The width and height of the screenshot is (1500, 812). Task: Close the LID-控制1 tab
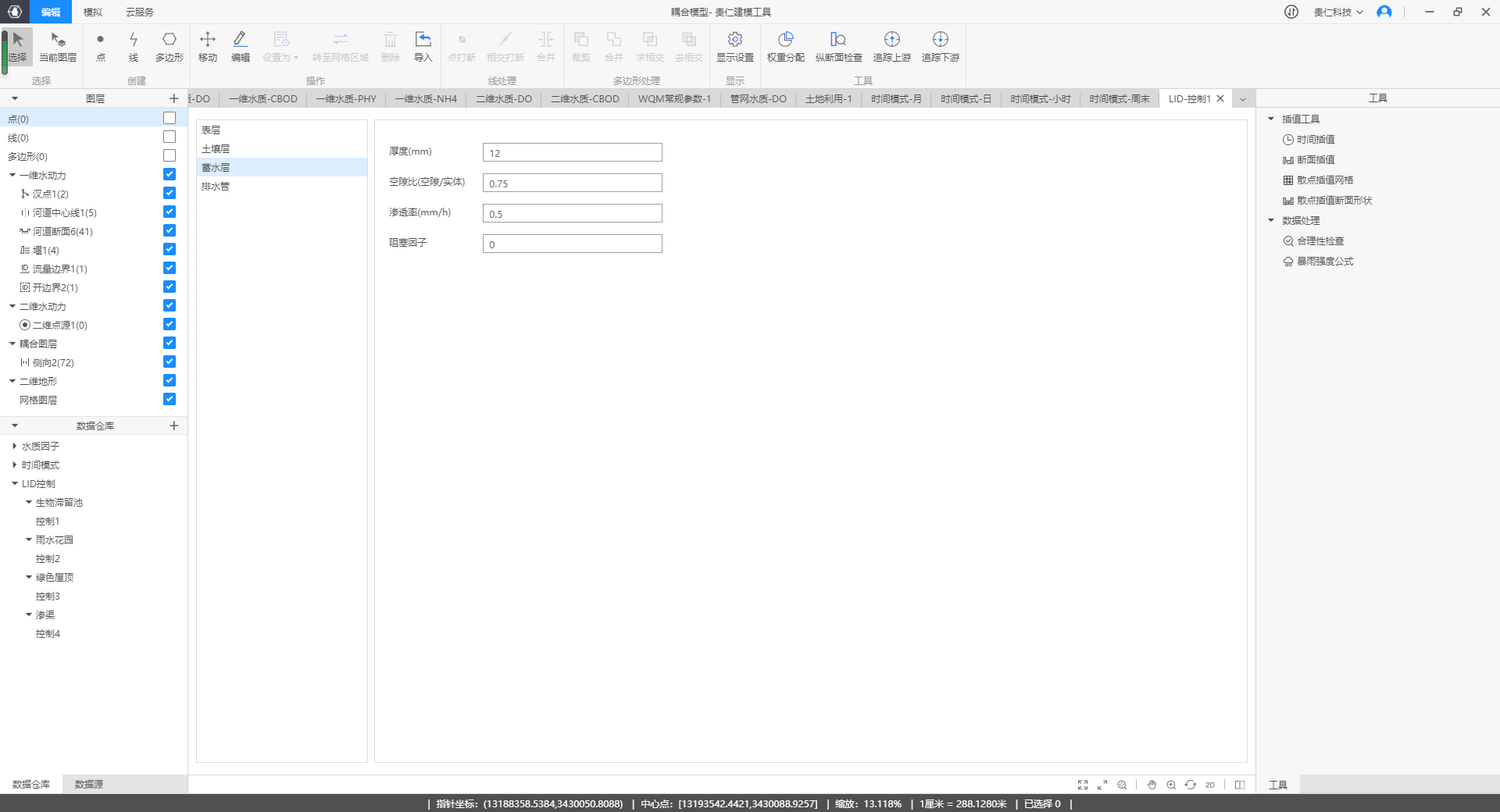[1220, 98]
